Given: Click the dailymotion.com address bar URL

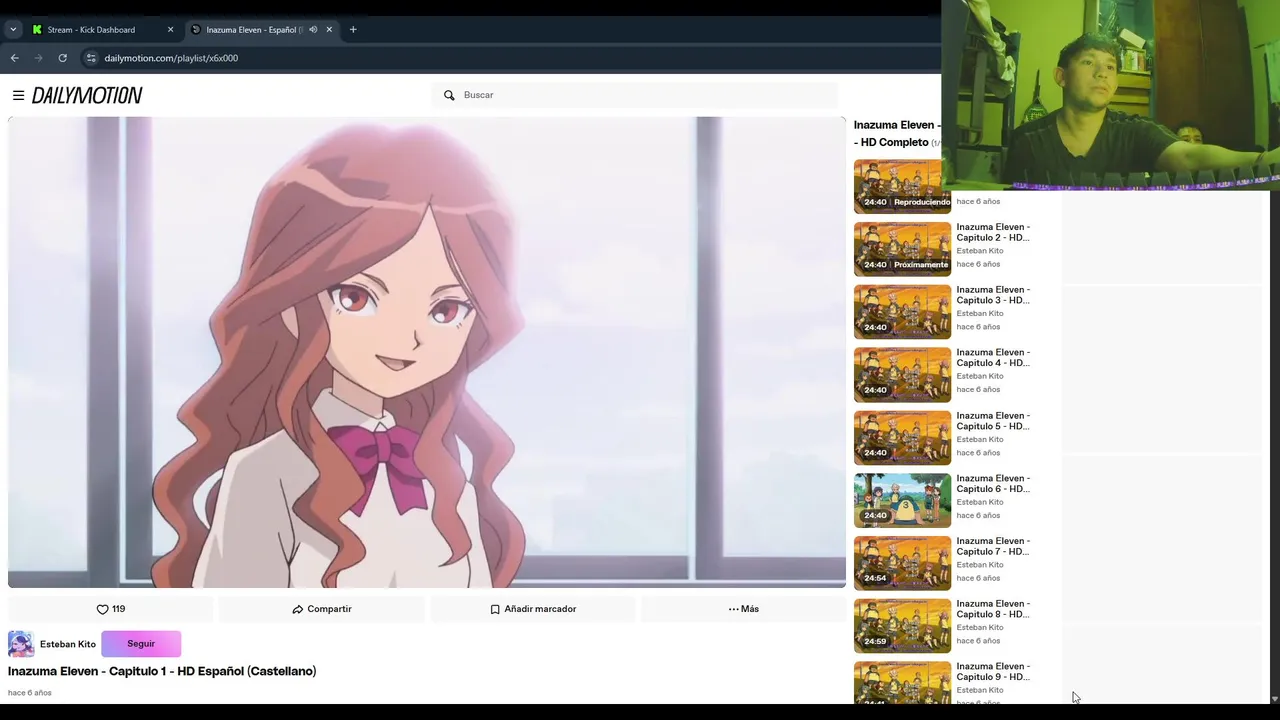Looking at the screenshot, I should 171,58.
